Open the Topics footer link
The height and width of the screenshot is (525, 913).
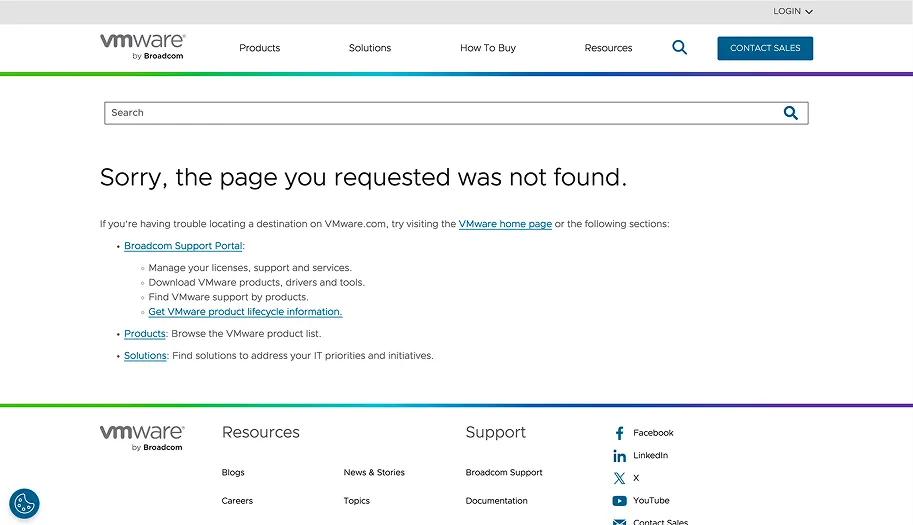pos(356,501)
